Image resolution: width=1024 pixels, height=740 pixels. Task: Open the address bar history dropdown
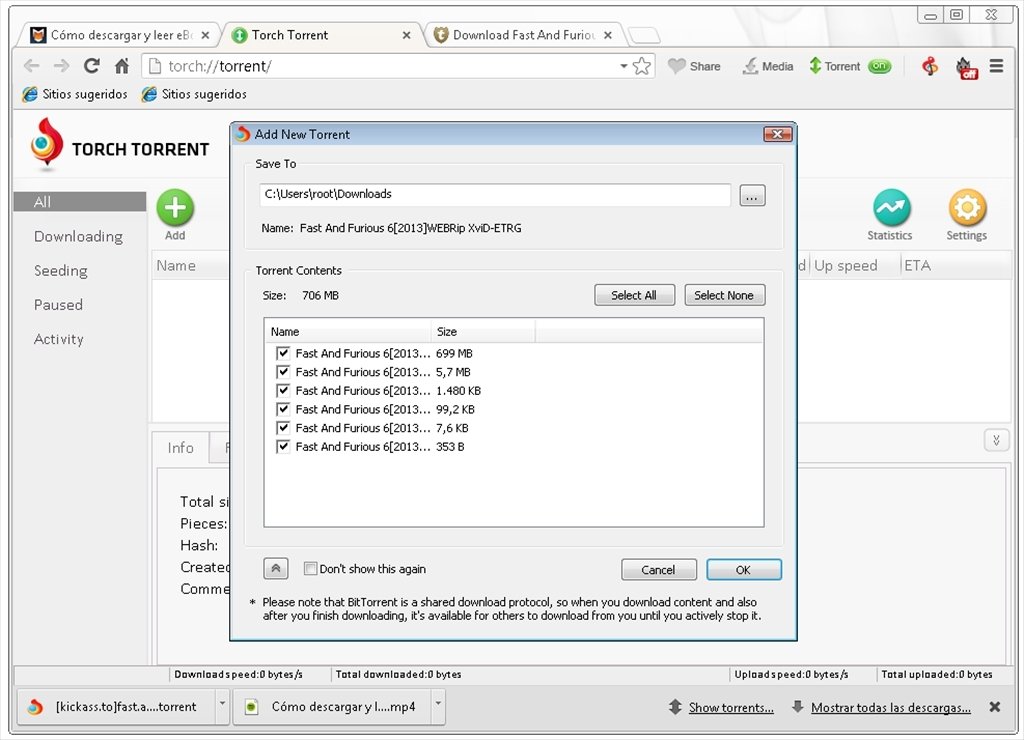point(624,66)
